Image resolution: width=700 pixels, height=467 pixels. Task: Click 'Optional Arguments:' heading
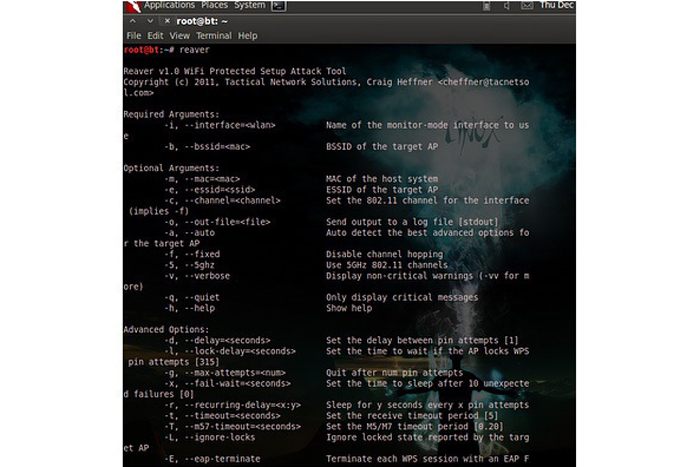click(x=171, y=168)
